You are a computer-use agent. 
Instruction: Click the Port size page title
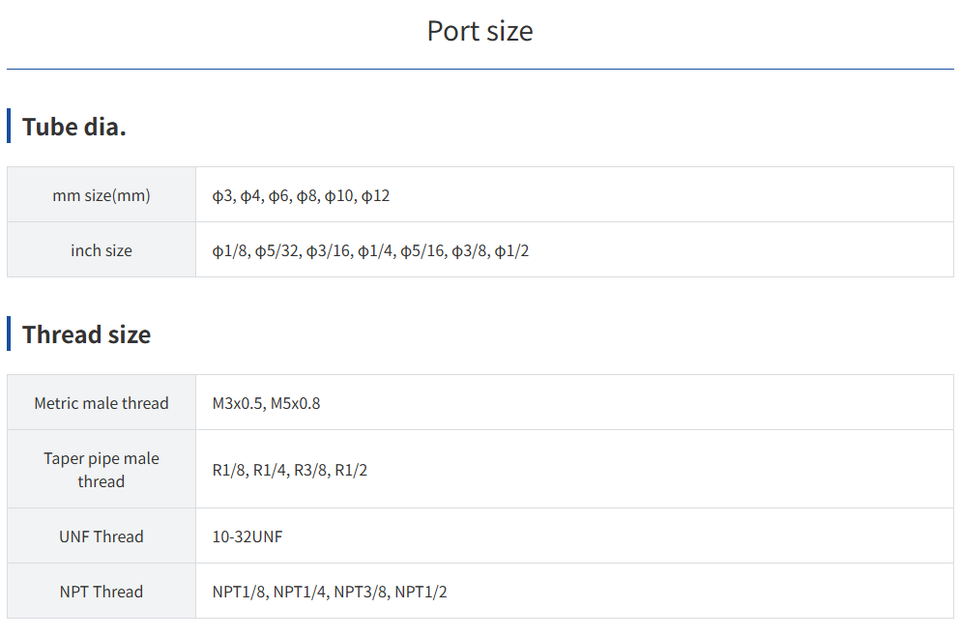coord(480,31)
